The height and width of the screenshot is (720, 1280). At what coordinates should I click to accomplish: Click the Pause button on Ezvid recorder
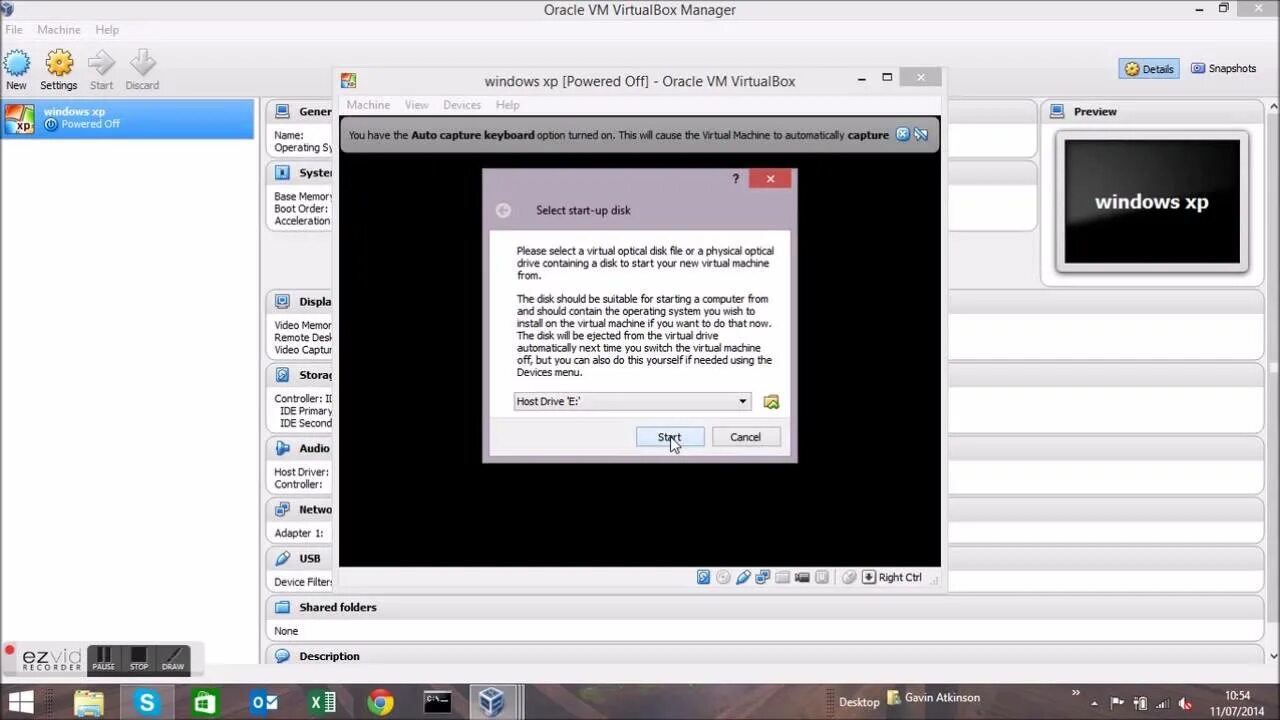(103, 659)
